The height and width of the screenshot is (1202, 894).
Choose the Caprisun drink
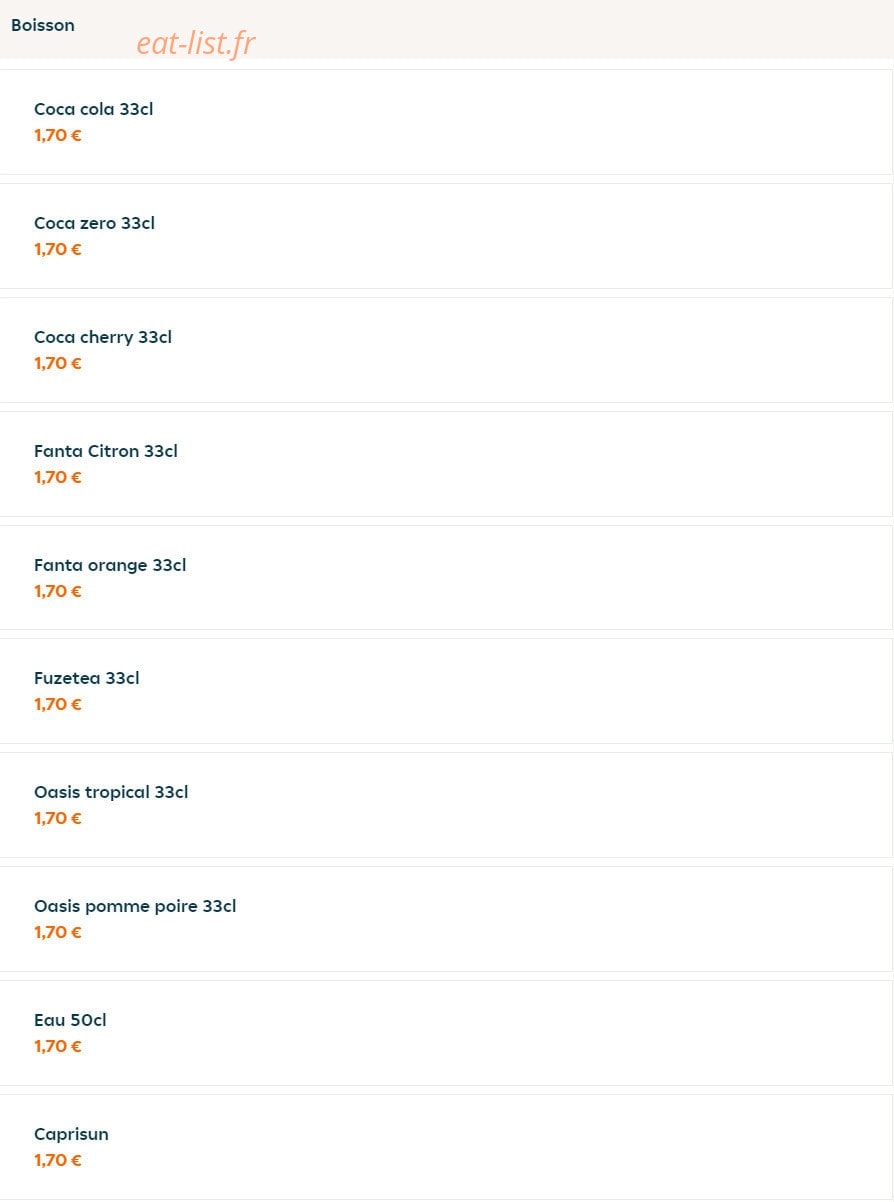446,1147
